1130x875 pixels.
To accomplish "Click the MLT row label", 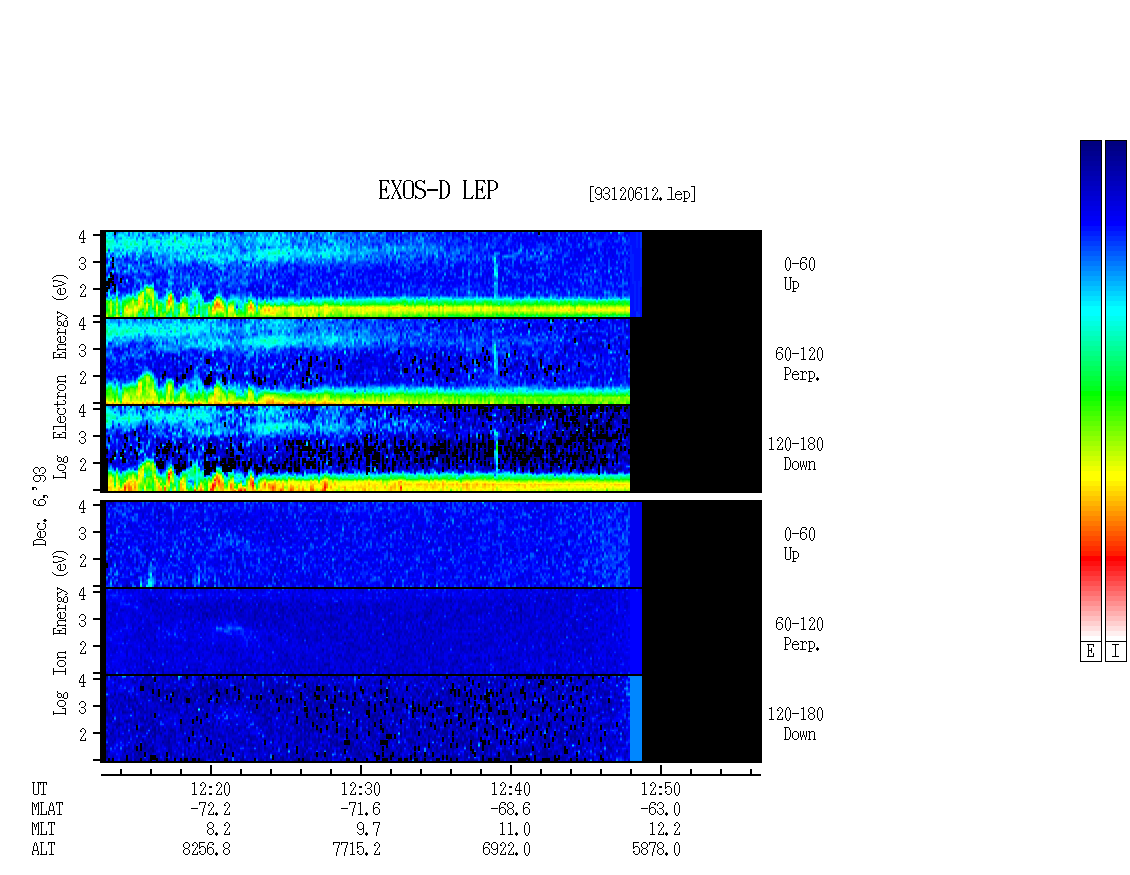I will pos(43,830).
